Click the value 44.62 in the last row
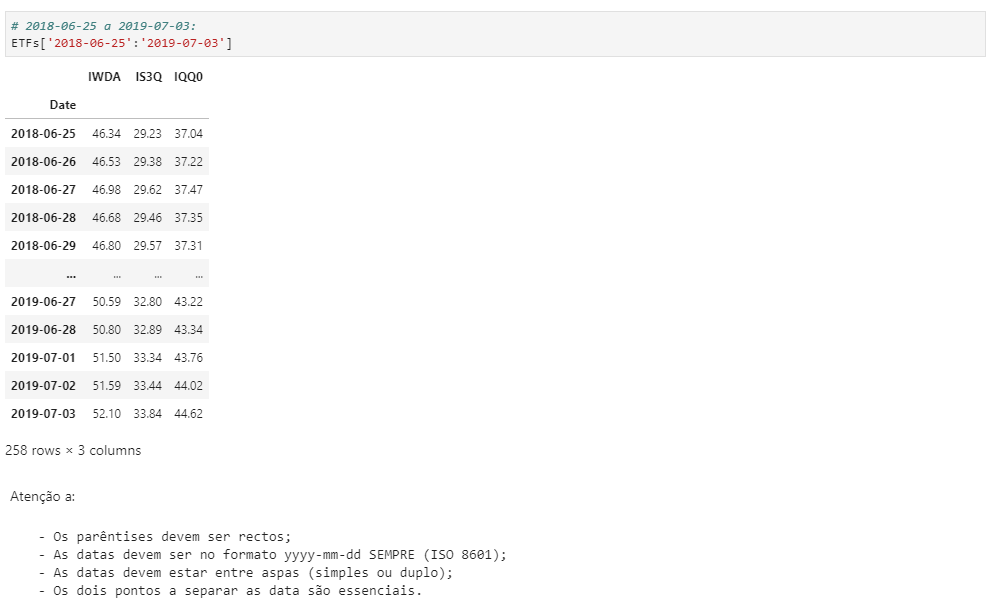 point(190,413)
